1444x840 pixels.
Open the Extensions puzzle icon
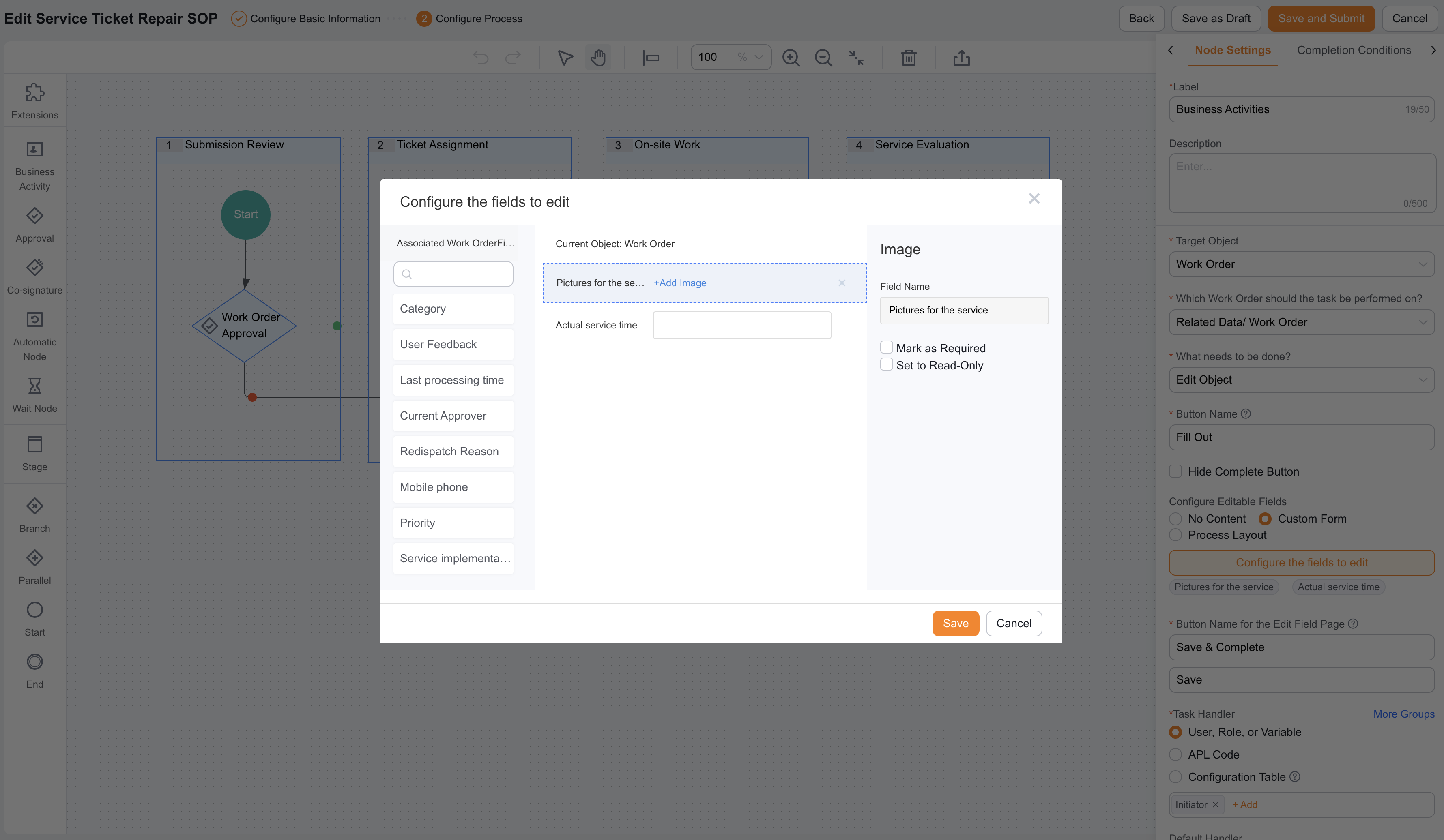coord(35,92)
